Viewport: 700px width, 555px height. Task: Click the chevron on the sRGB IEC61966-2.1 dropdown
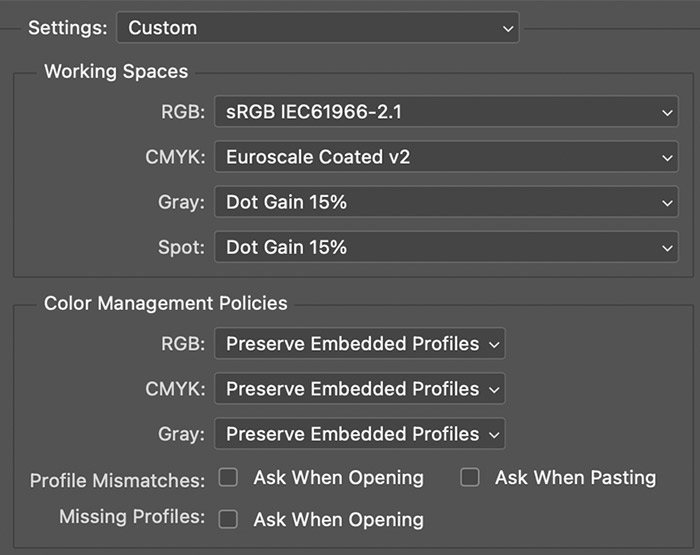click(x=667, y=114)
